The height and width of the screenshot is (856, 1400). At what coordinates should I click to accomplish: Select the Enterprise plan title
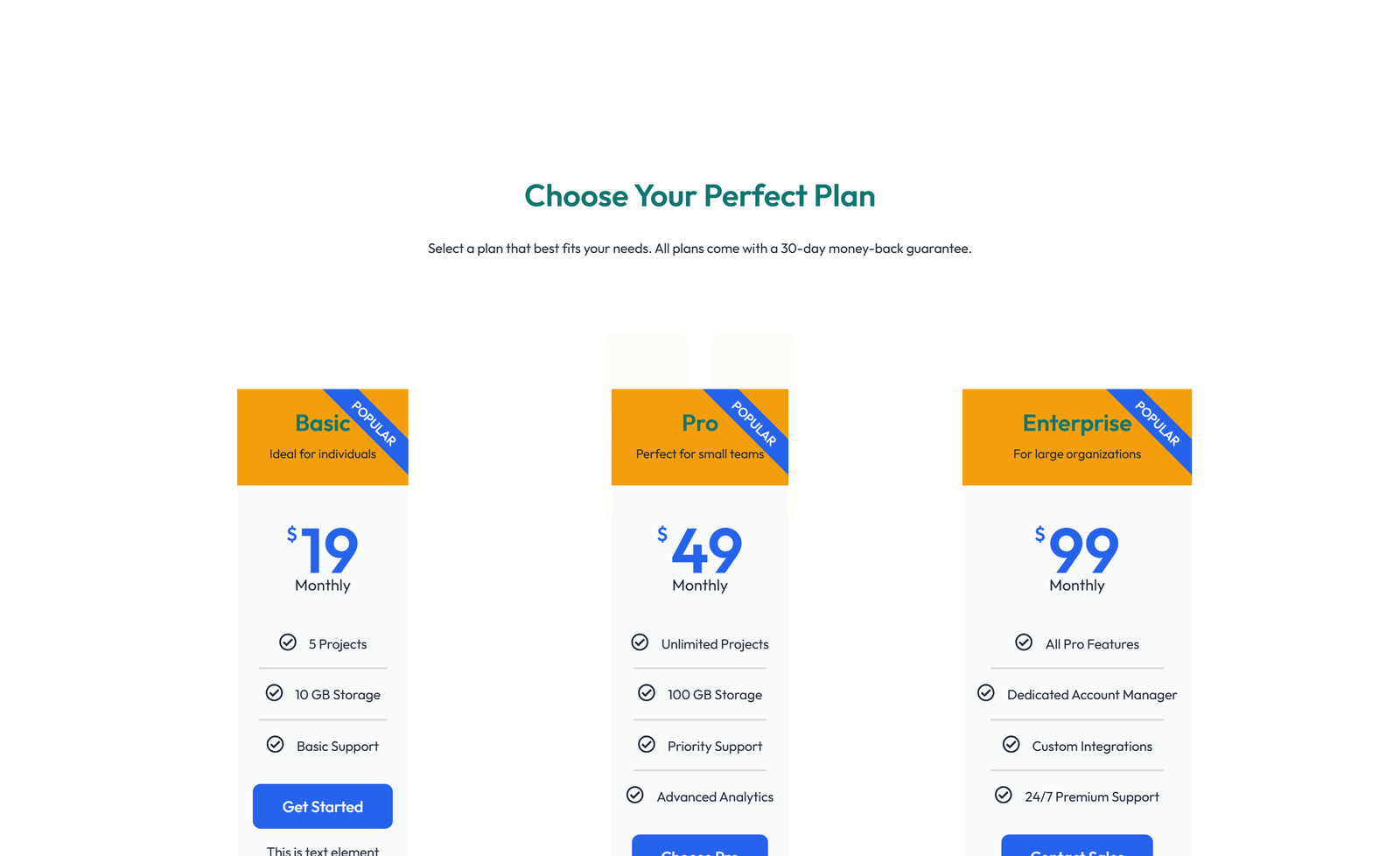(1077, 423)
